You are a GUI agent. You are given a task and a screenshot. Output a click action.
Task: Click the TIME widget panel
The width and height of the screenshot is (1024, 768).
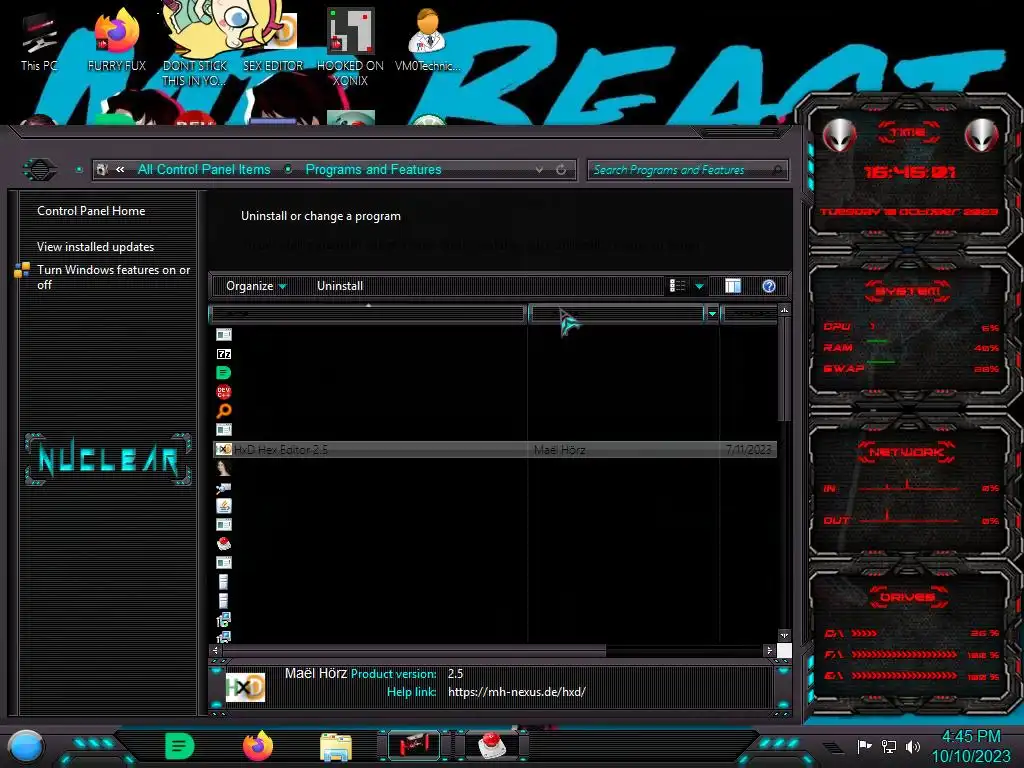point(909,171)
